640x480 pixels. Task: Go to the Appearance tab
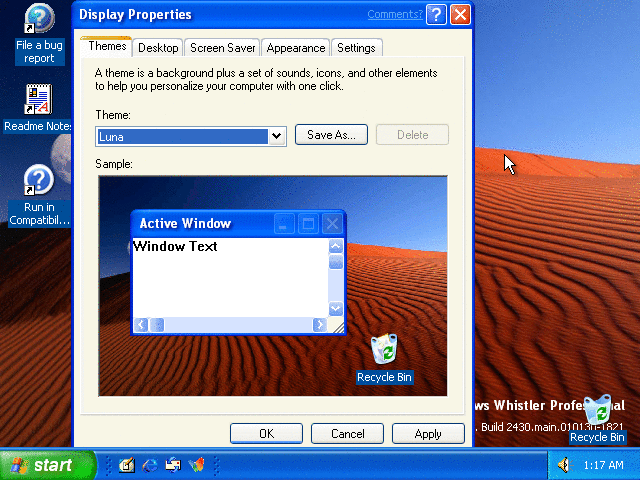click(296, 48)
